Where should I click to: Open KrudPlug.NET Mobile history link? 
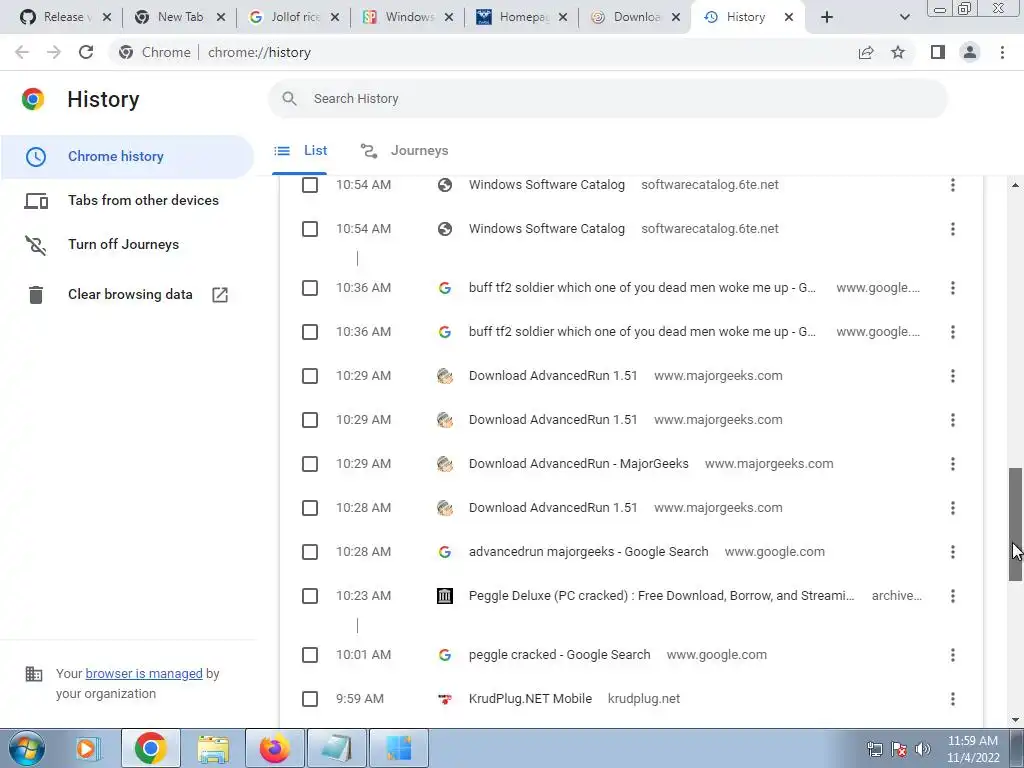pyautogui.click(x=530, y=699)
